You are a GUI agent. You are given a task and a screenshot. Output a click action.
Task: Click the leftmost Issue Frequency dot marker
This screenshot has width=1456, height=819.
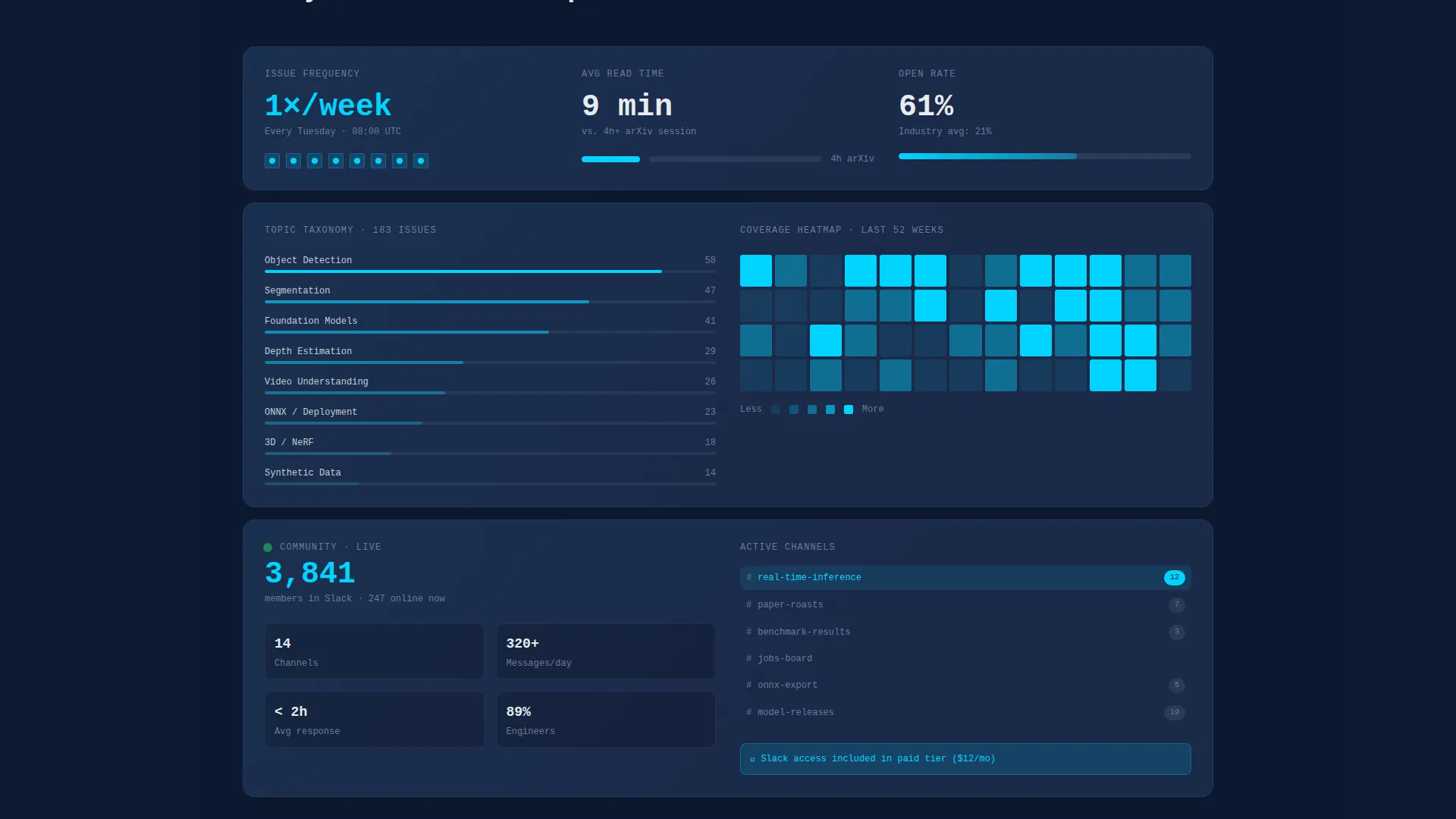click(x=272, y=161)
